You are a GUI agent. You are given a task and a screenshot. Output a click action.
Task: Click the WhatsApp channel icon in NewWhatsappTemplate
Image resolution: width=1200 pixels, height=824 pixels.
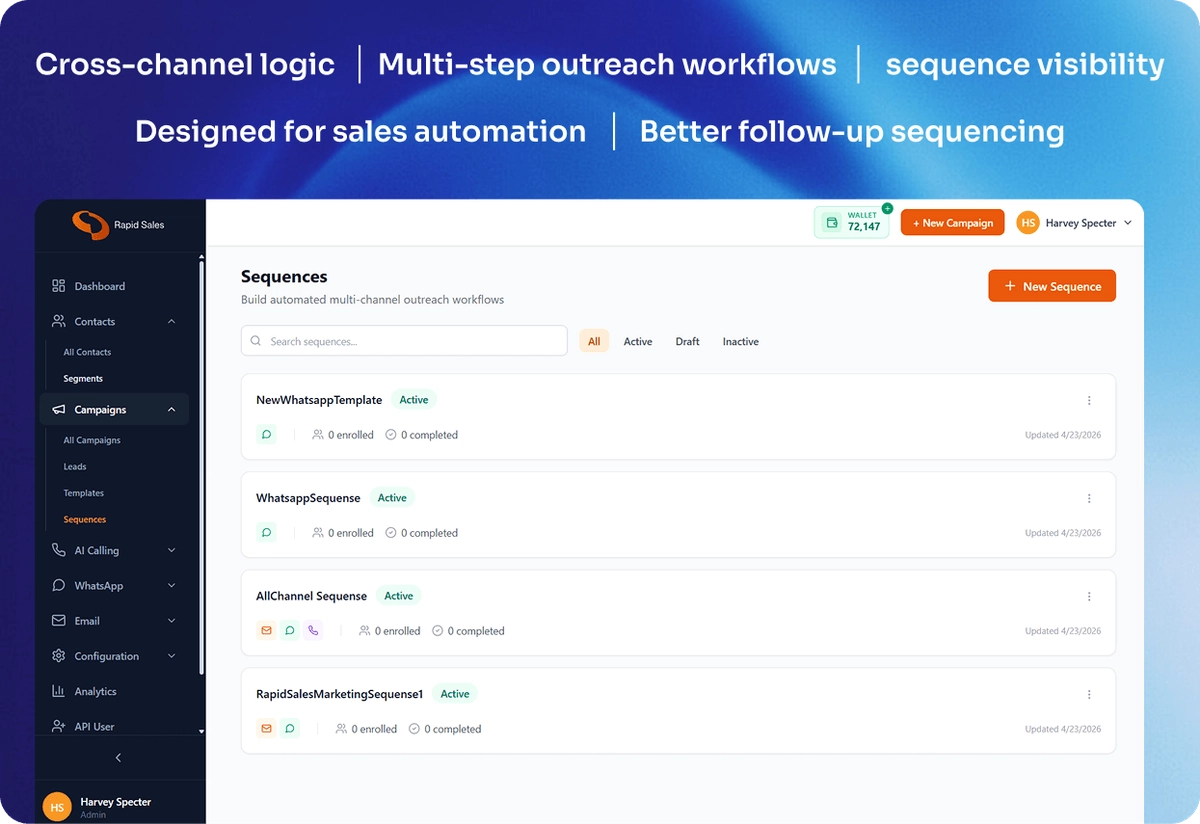(x=267, y=435)
